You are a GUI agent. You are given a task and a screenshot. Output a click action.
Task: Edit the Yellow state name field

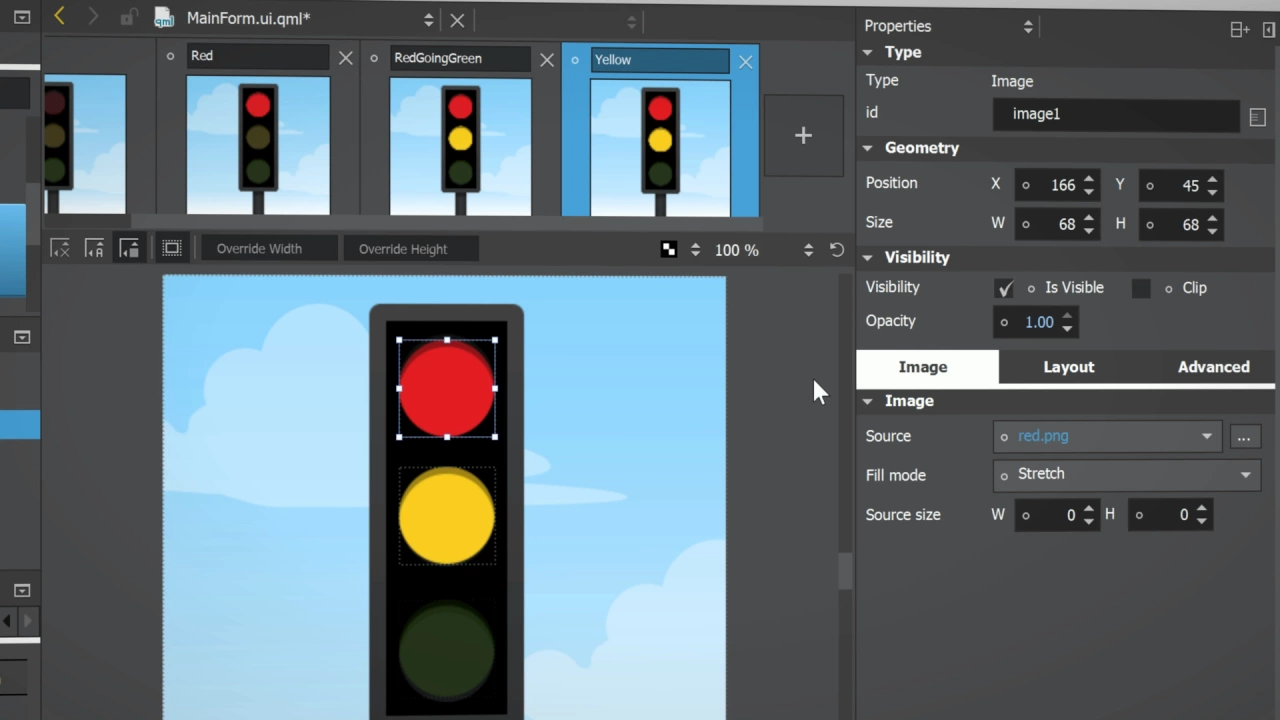click(x=660, y=60)
